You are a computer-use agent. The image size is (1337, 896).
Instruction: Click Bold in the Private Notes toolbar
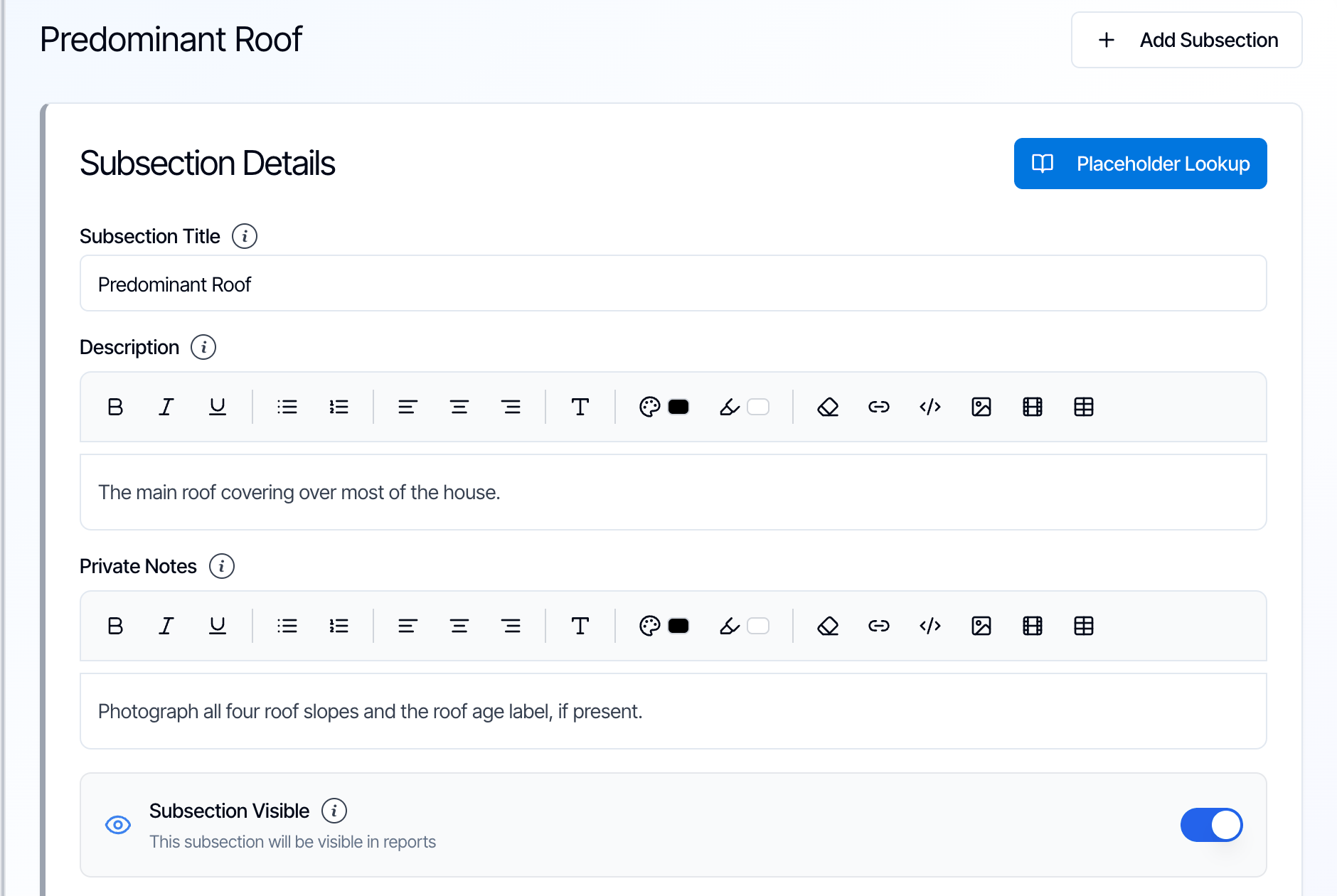115,626
